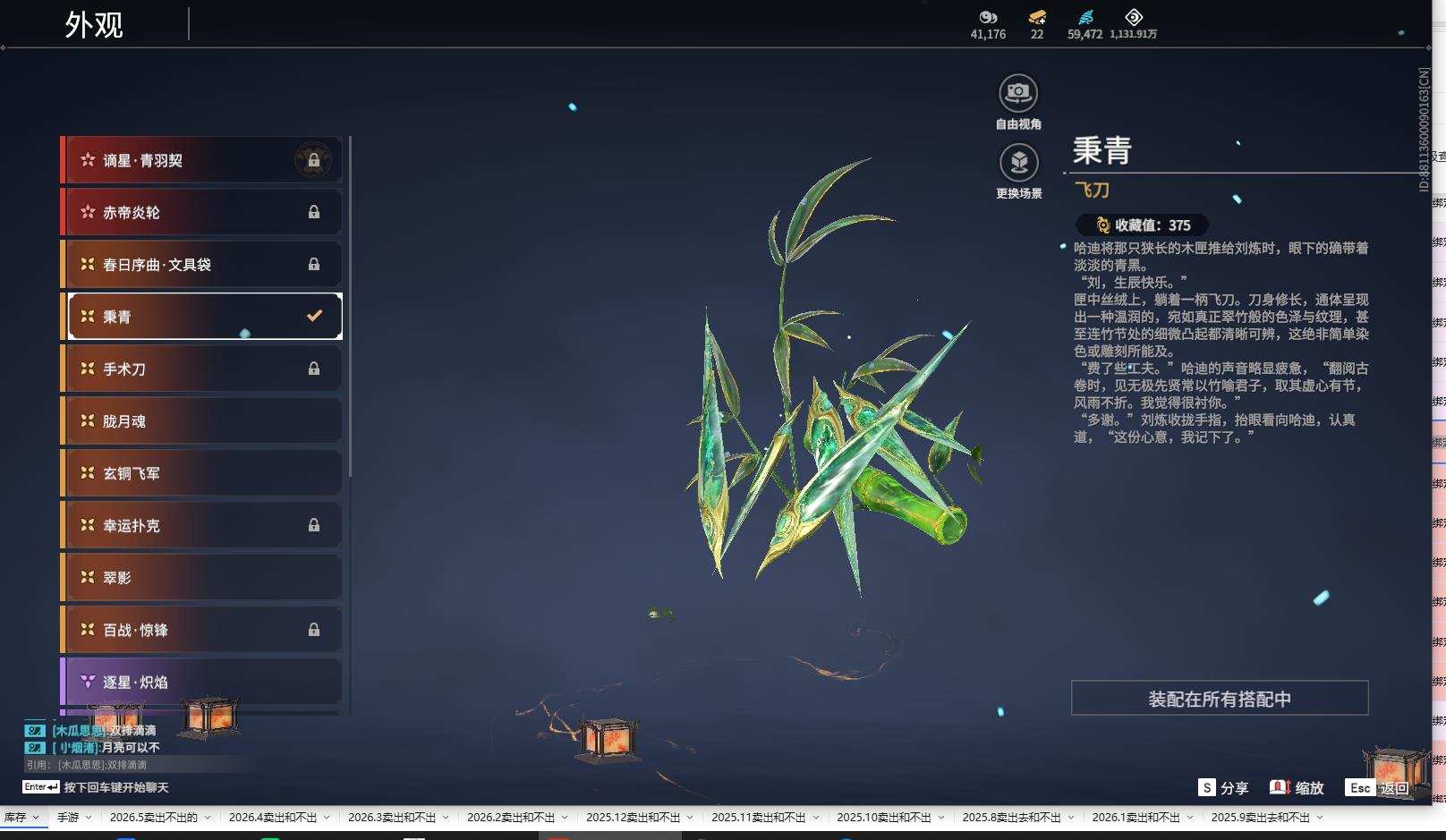This screenshot has width=1446, height=840.
Task: Click the chat channel icon beside 木瓜思思
Action: 35,731
